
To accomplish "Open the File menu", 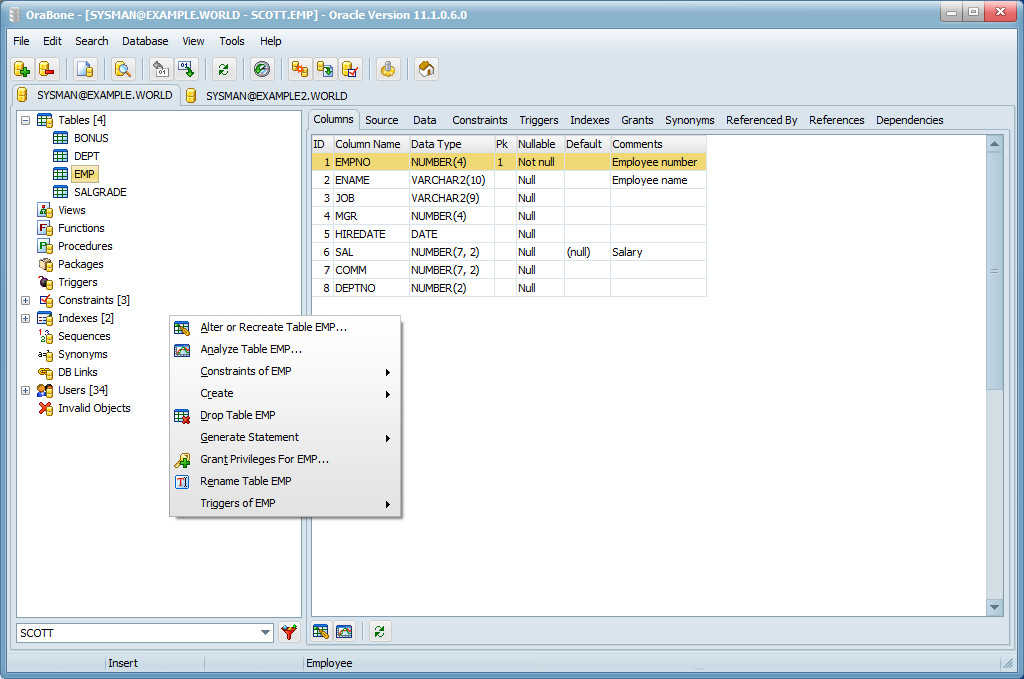I will point(21,41).
